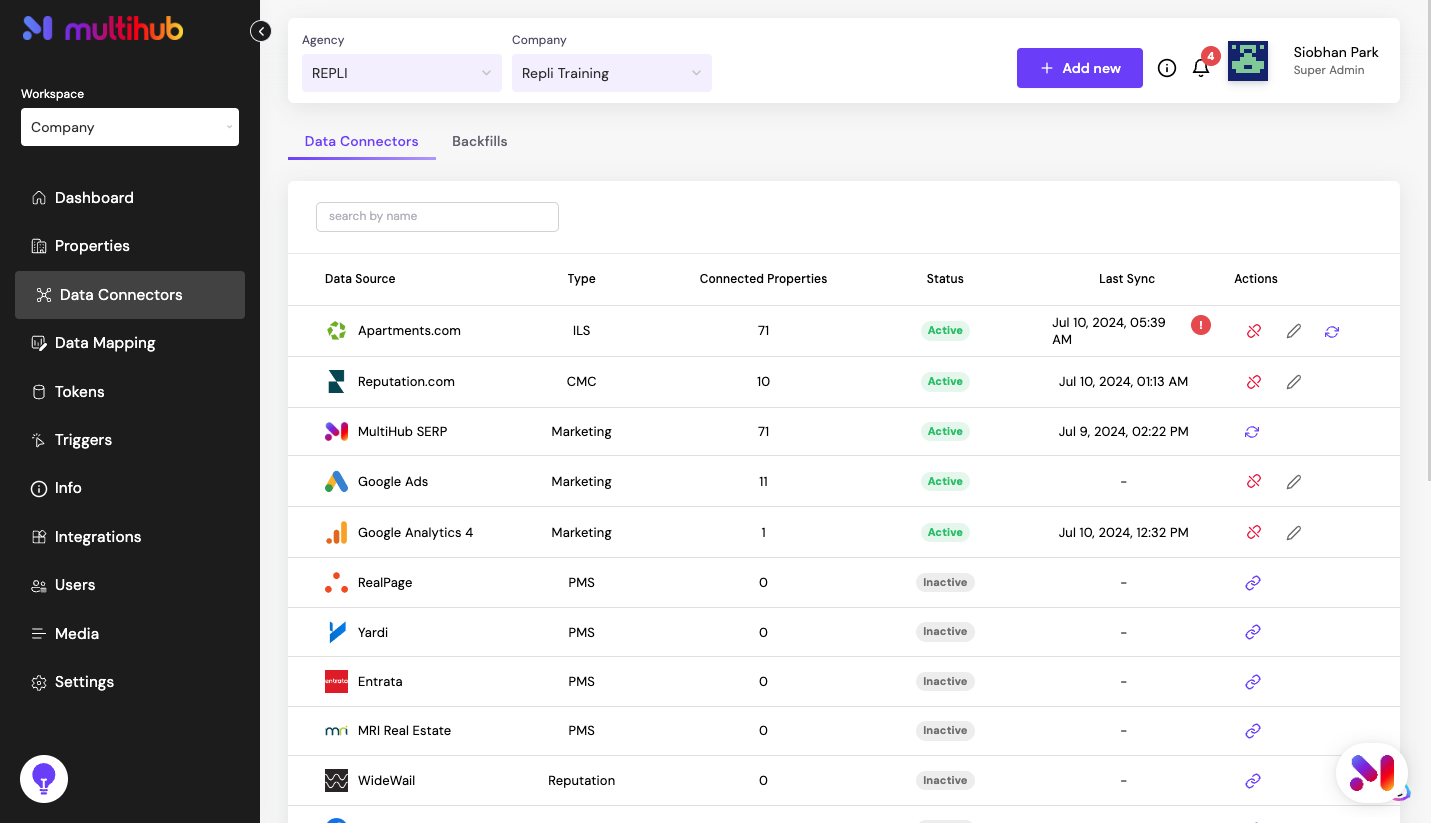Connect RealPage with the link icon
1431x823 pixels.
click(x=1252, y=583)
